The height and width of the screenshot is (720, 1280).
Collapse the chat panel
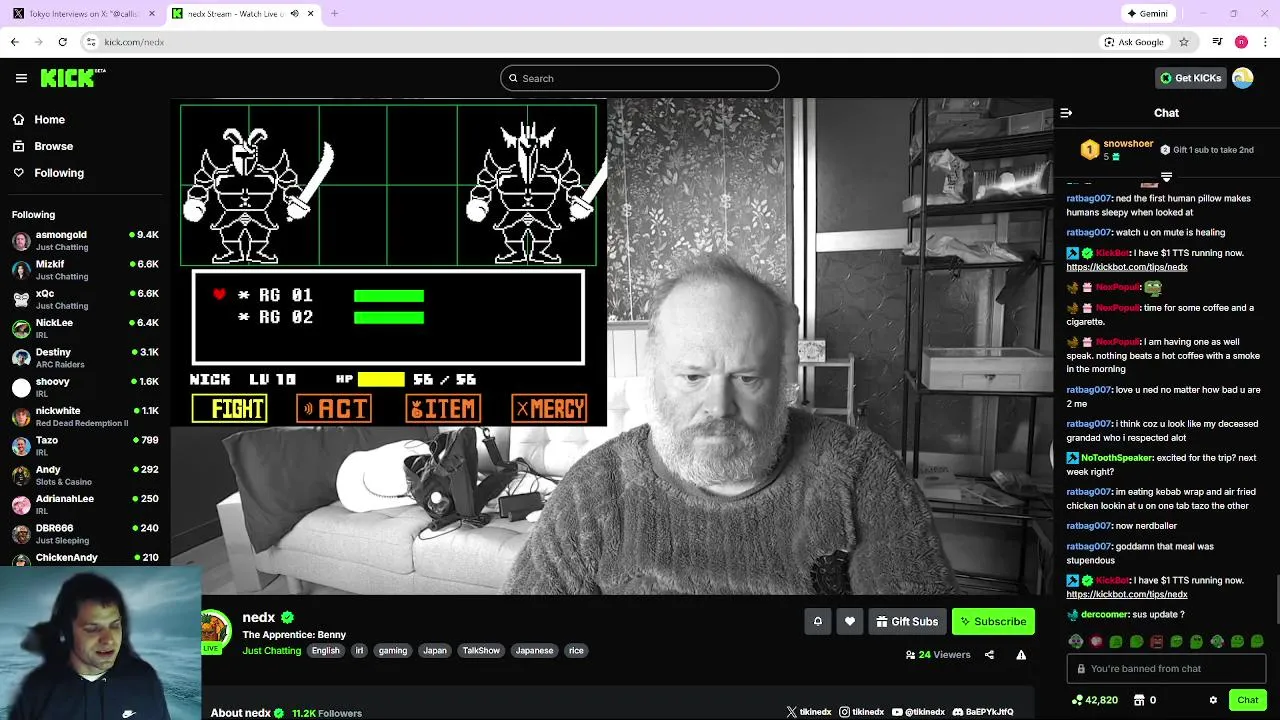click(1066, 113)
